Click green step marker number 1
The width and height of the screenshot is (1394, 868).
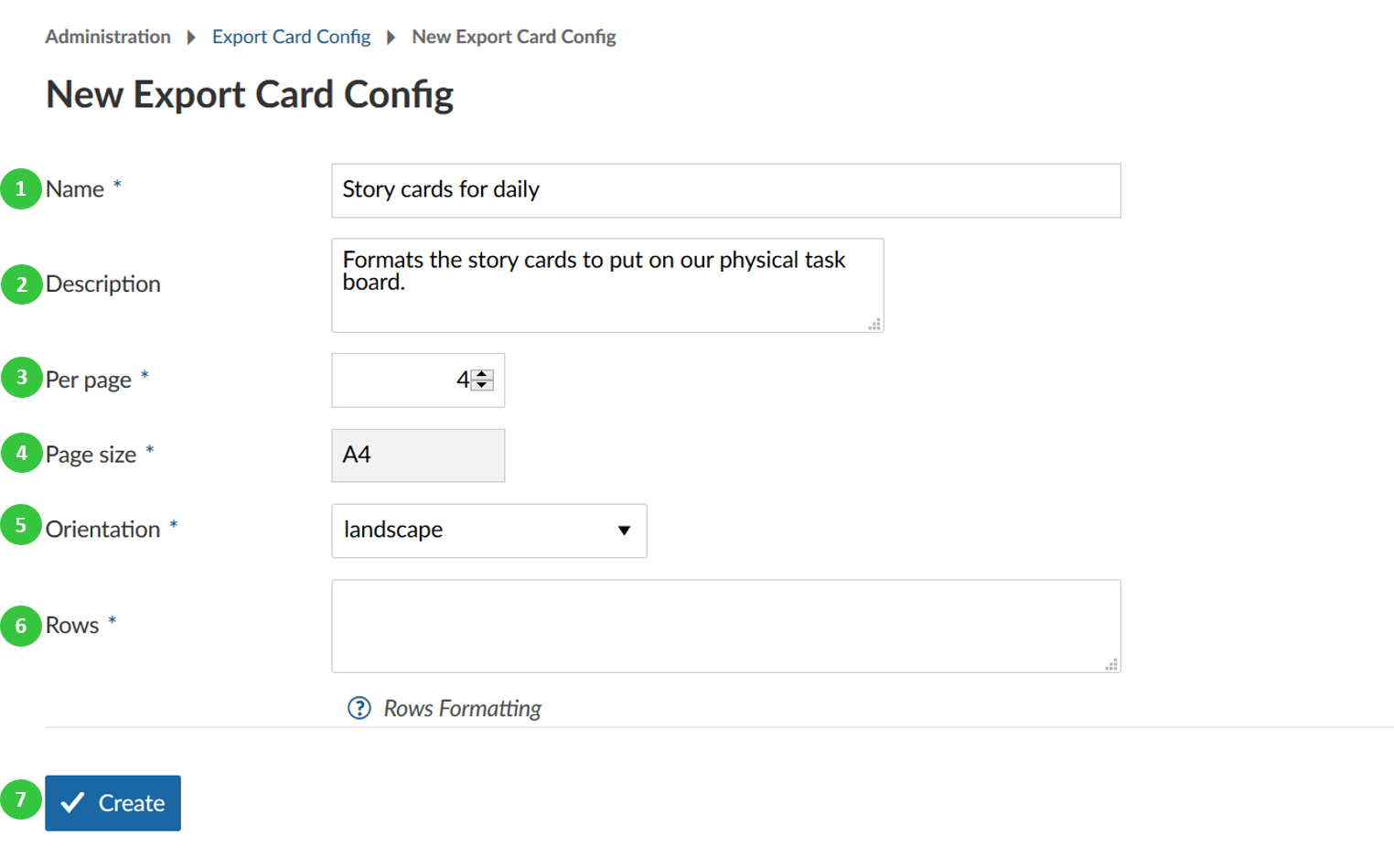coord(21,189)
